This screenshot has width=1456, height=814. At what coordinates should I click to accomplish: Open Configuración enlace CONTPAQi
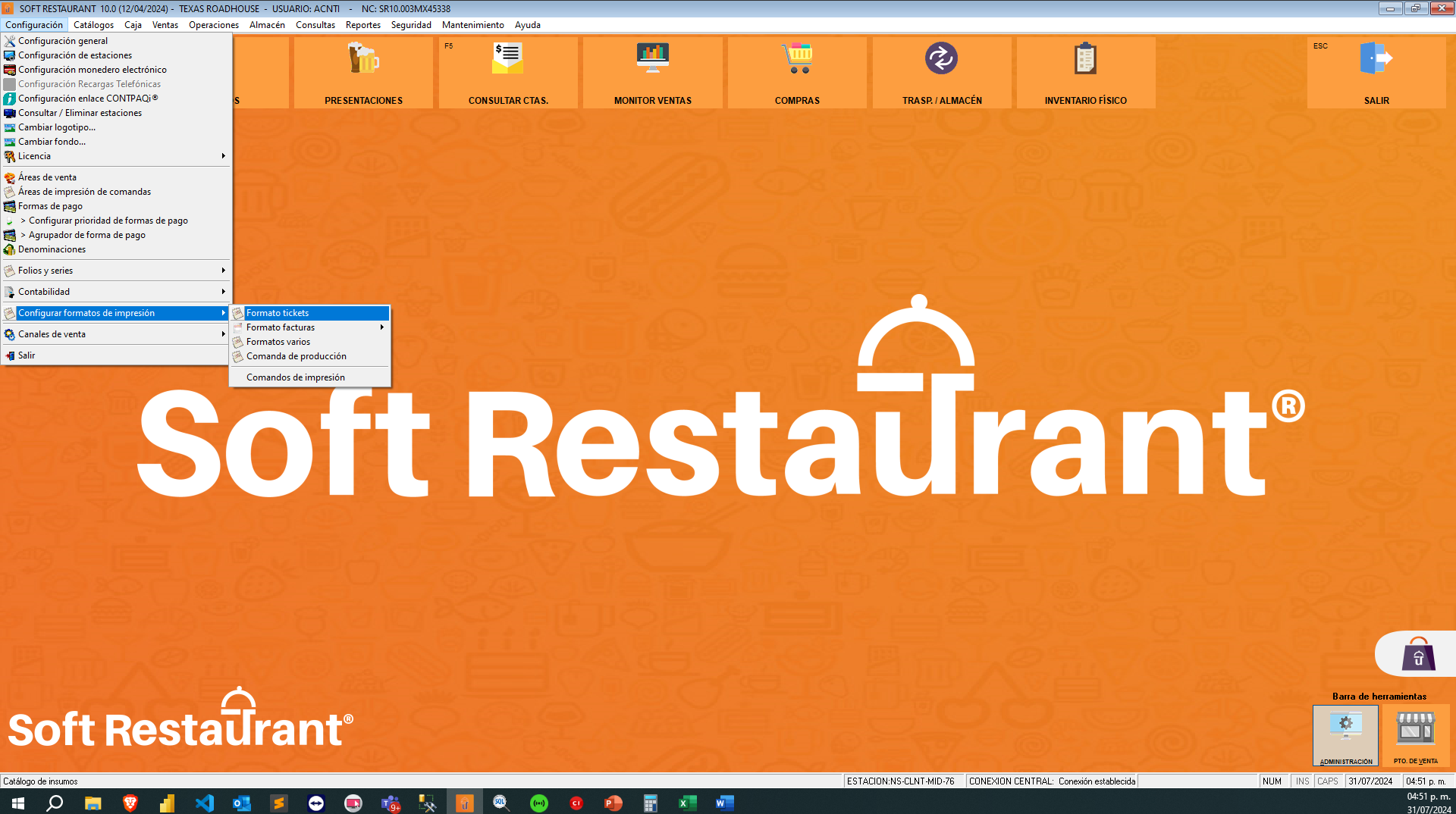coord(115,99)
